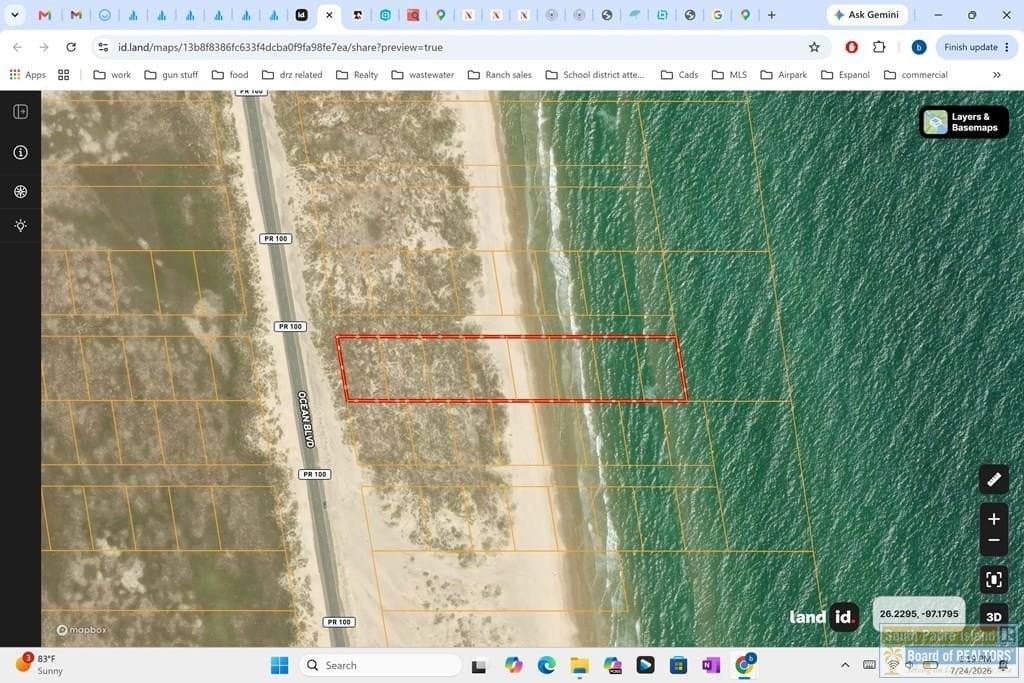Open the commercial bookmarks folder

click(x=916, y=74)
